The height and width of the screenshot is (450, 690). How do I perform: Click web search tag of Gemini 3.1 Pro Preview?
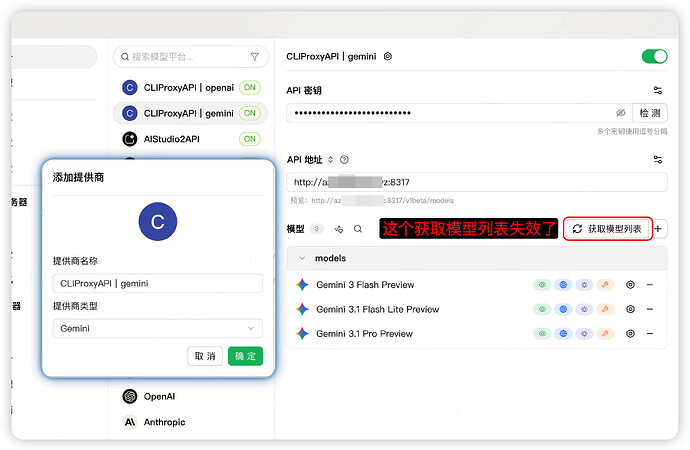coord(563,333)
